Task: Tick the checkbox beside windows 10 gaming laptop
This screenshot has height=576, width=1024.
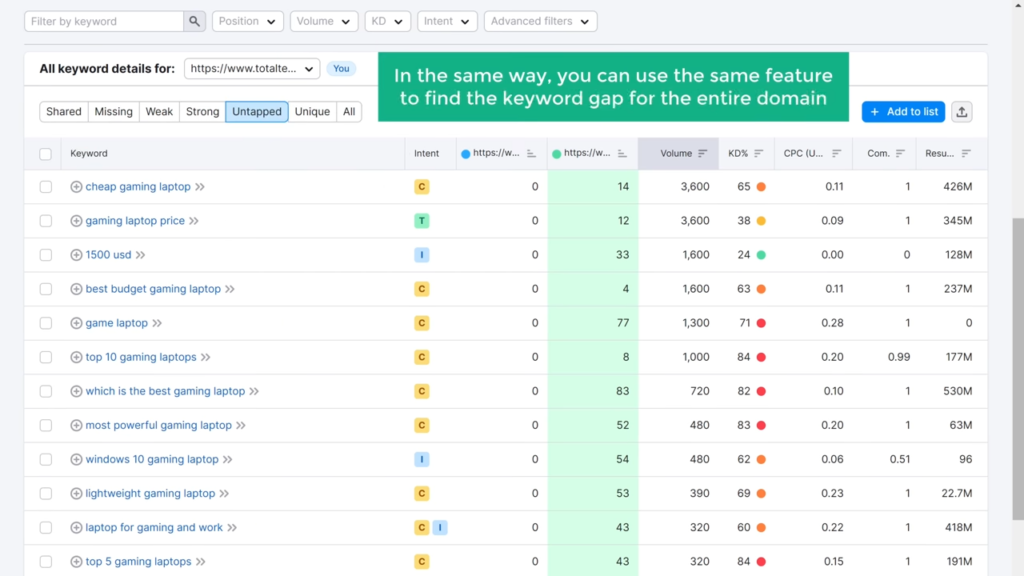Action: point(45,459)
